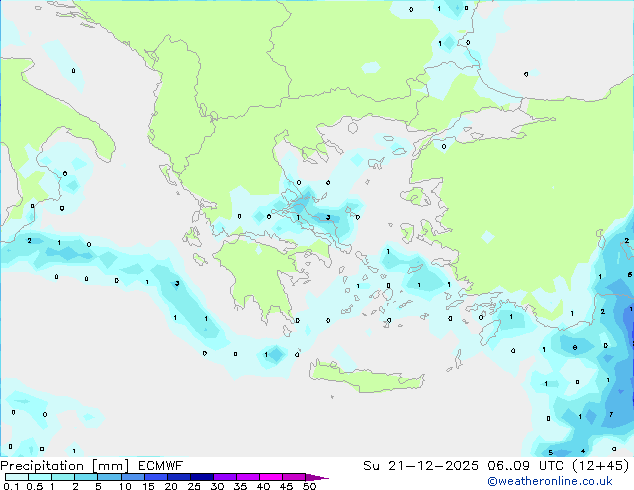The image size is (634, 490).
Task: Click the '(12+45)' forecast run text
Action: [601, 466]
